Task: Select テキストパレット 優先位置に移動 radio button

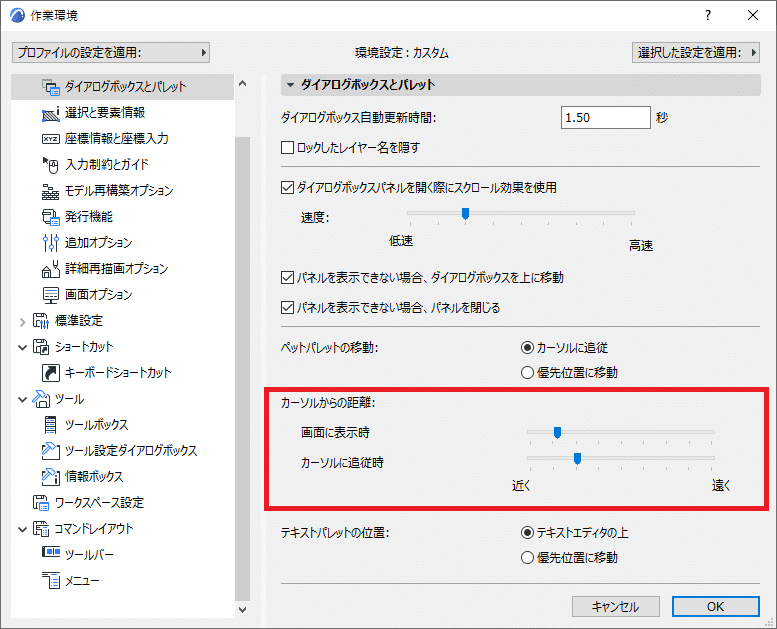Action: (x=527, y=558)
